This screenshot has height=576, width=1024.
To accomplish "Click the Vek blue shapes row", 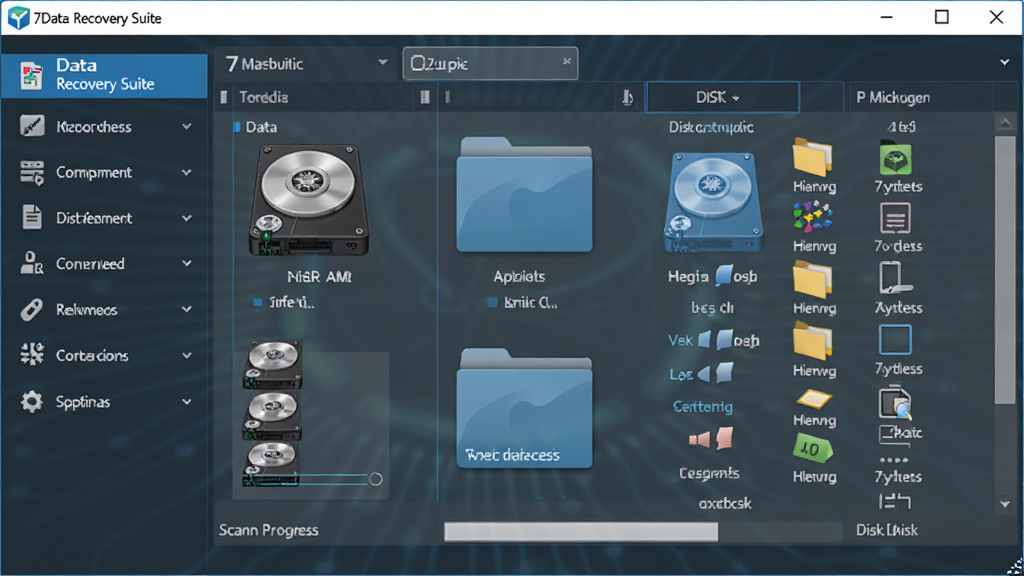I will tap(713, 340).
